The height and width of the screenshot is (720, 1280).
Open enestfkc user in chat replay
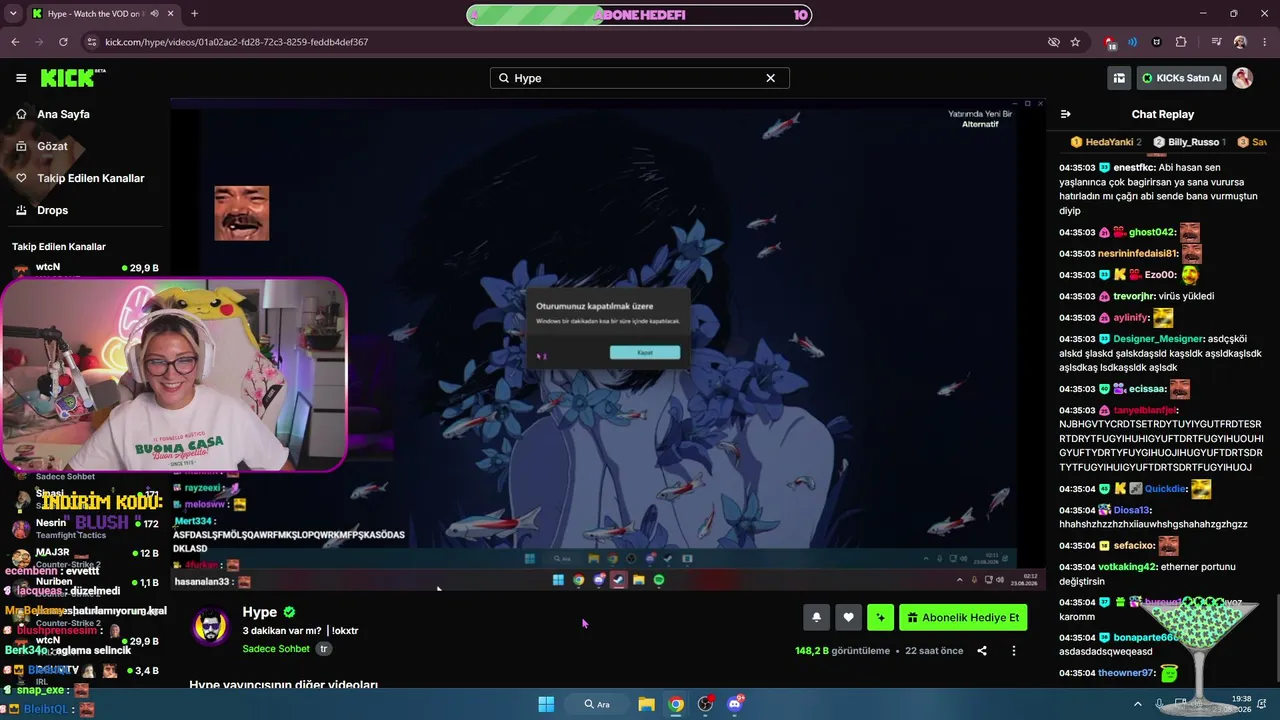tap(1134, 168)
